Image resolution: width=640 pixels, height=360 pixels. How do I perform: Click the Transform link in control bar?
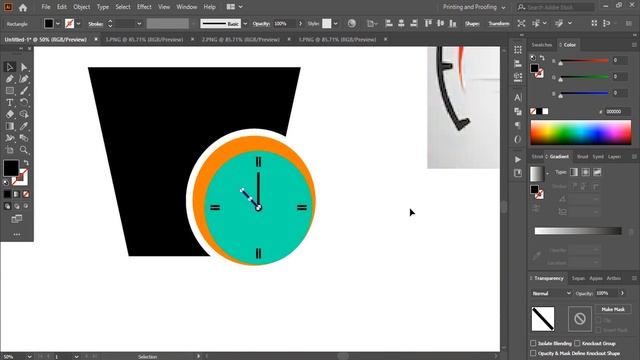coord(499,24)
